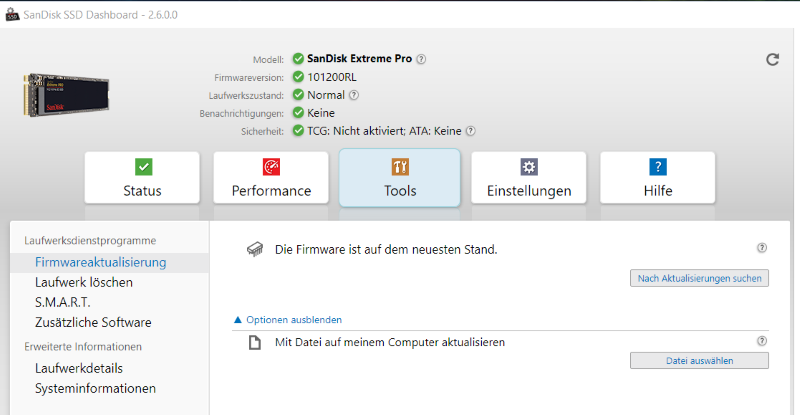This screenshot has height=415, width=800.
Task: Open the Performance tab
Action: click(x=271, y=178)
